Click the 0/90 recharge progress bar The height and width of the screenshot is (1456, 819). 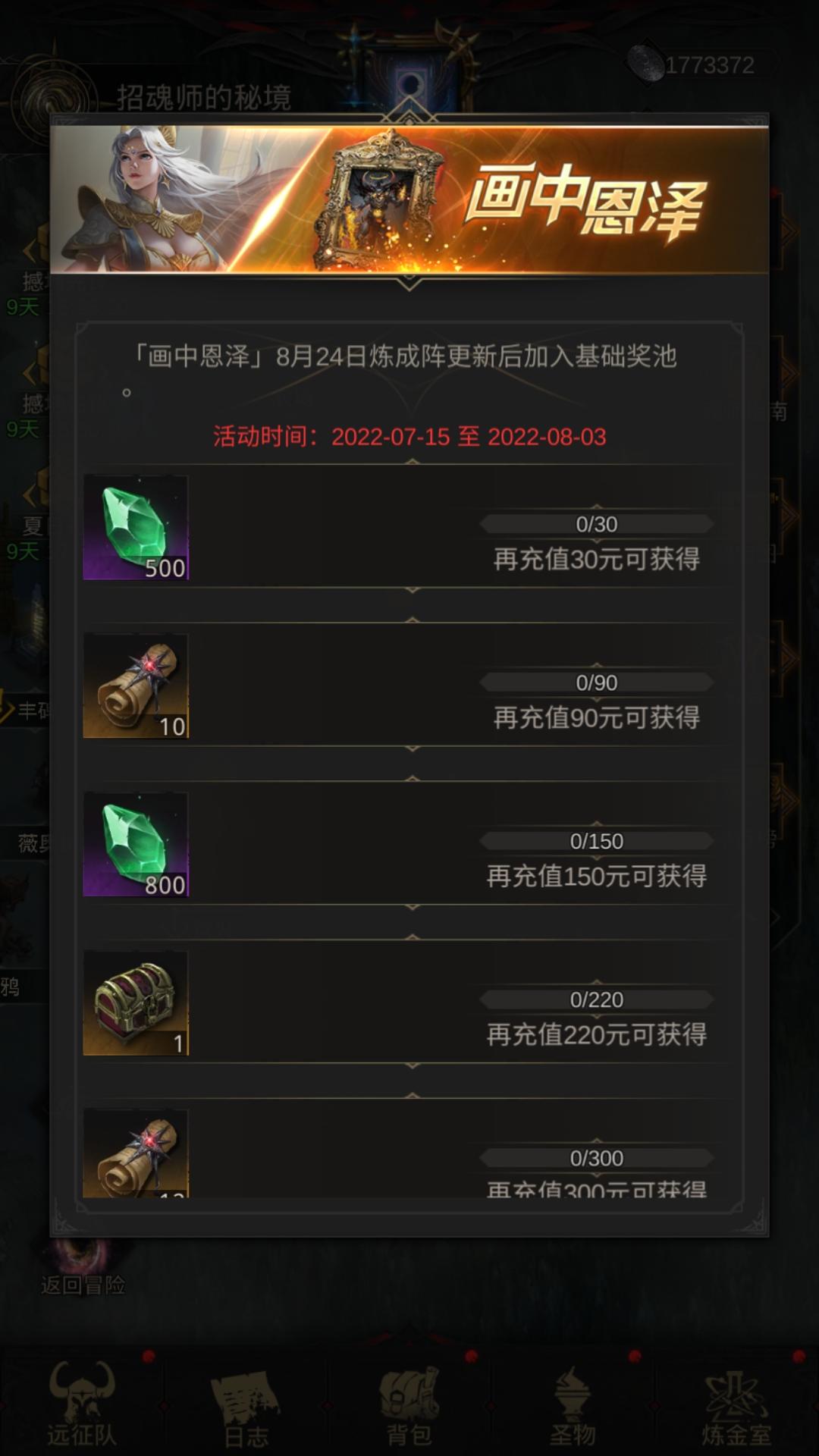[x=597, y=682]
